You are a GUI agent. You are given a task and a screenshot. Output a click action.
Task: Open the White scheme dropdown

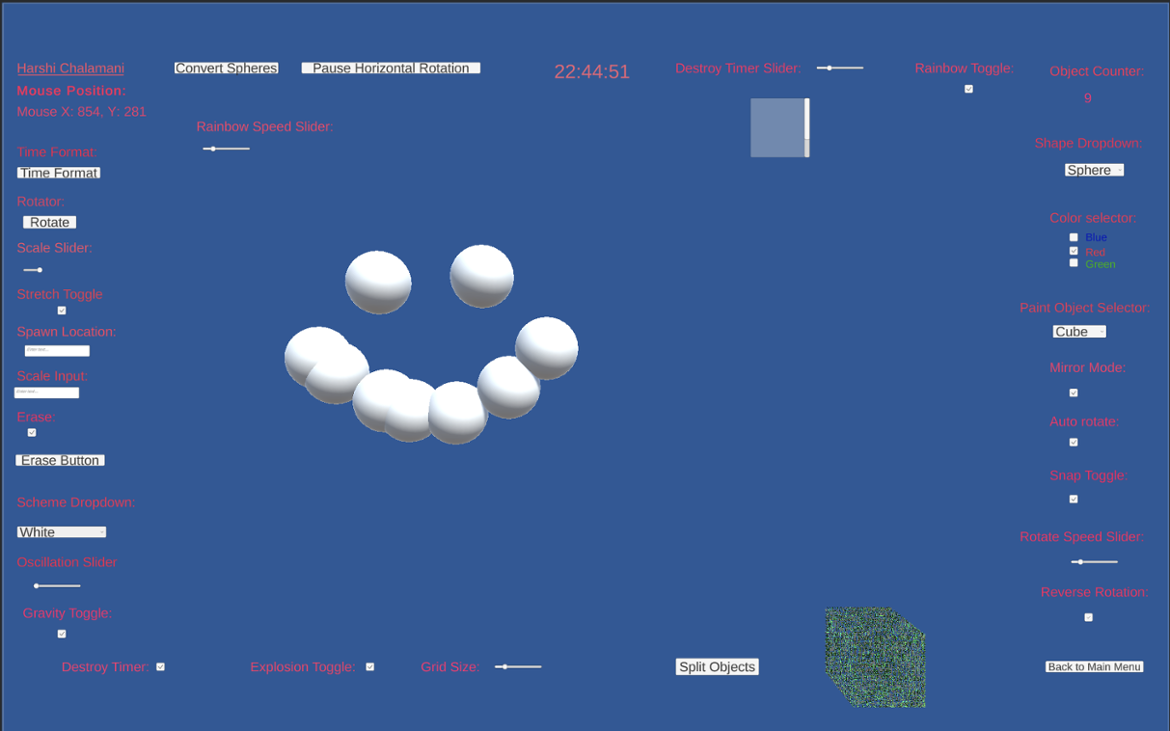click(61, 531)
